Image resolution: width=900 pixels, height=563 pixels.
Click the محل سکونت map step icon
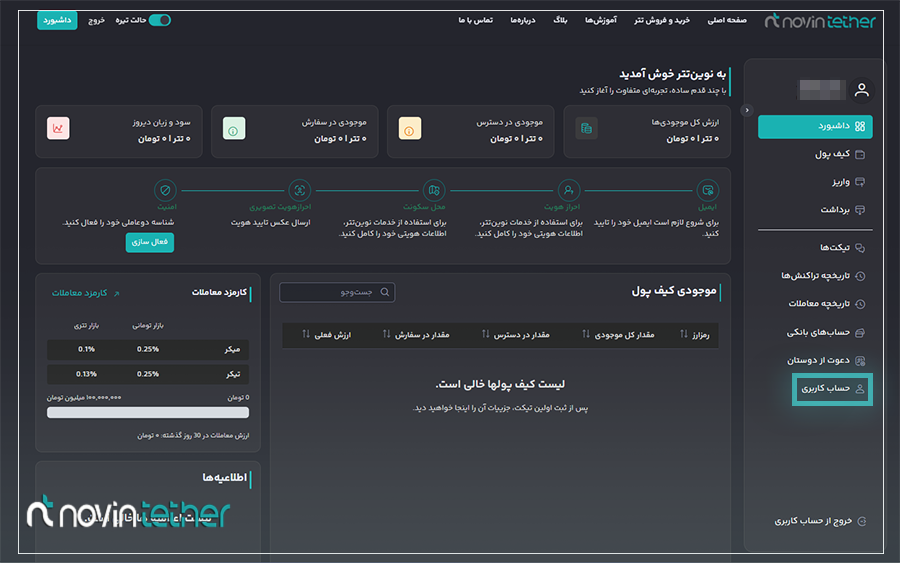[434, 190]
